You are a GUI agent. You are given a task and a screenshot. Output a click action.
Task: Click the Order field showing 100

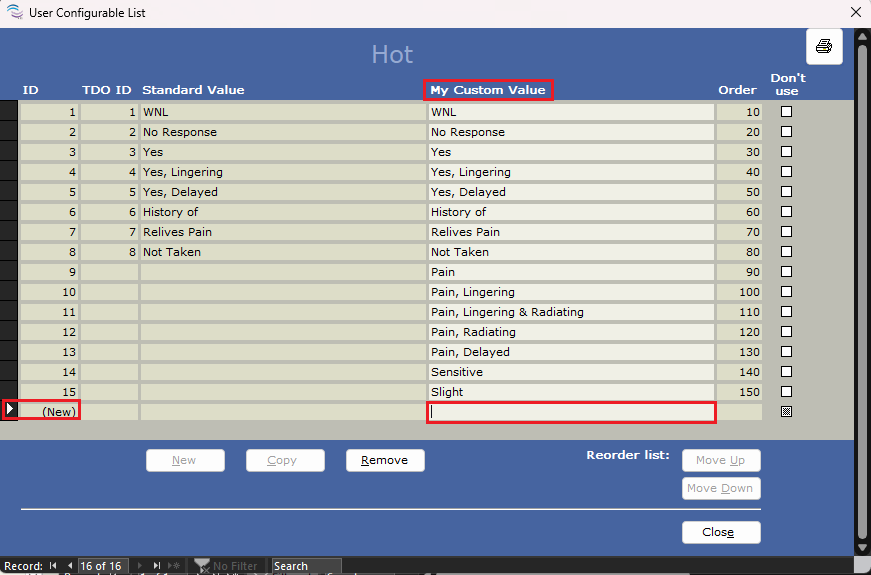739,292
